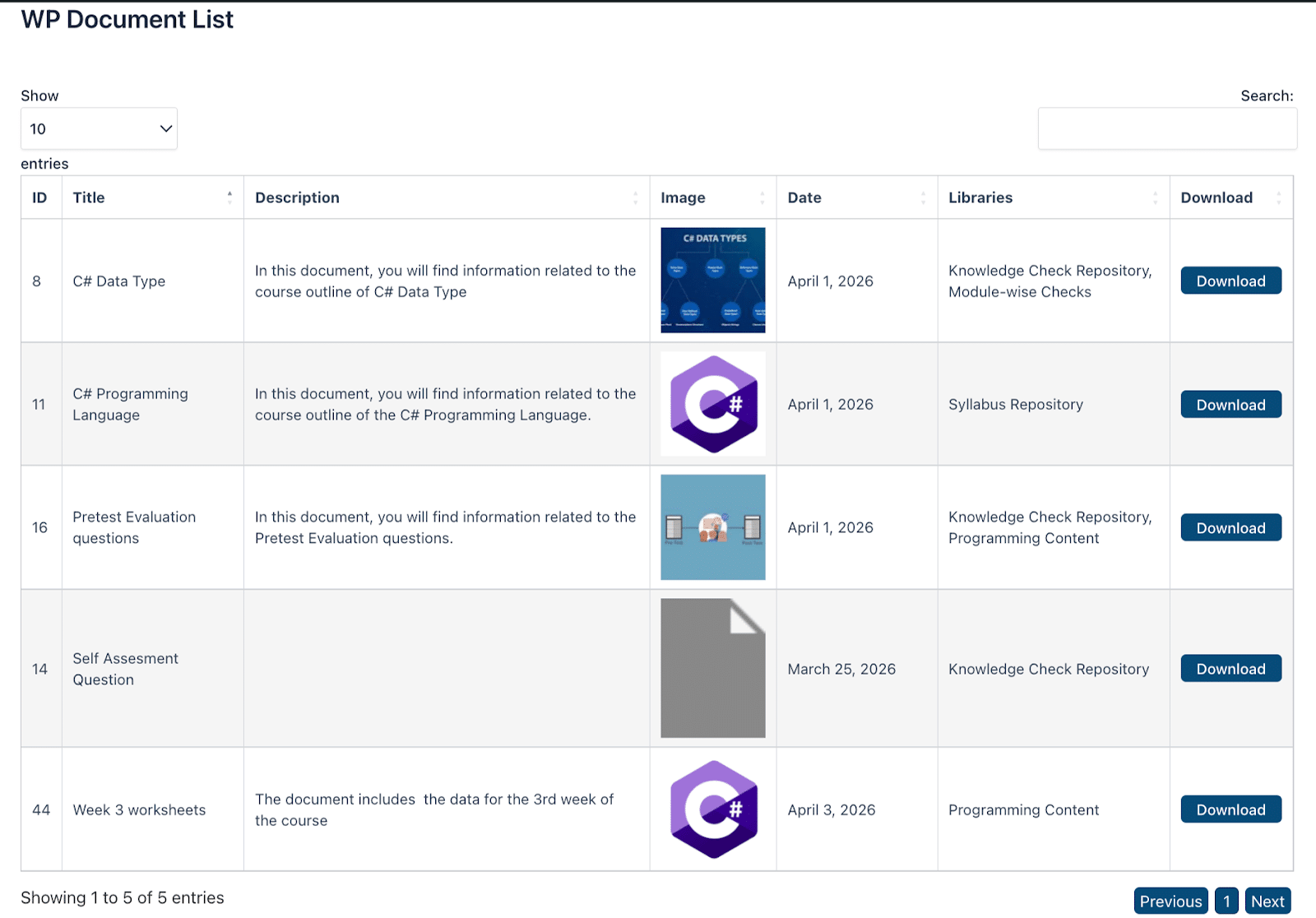Image resolution: width=1316 pixels, height=918 pixels.
Task: Click the 'Showing 1 to 5 of 5 entries' text
Action: (x=123, y=897)
